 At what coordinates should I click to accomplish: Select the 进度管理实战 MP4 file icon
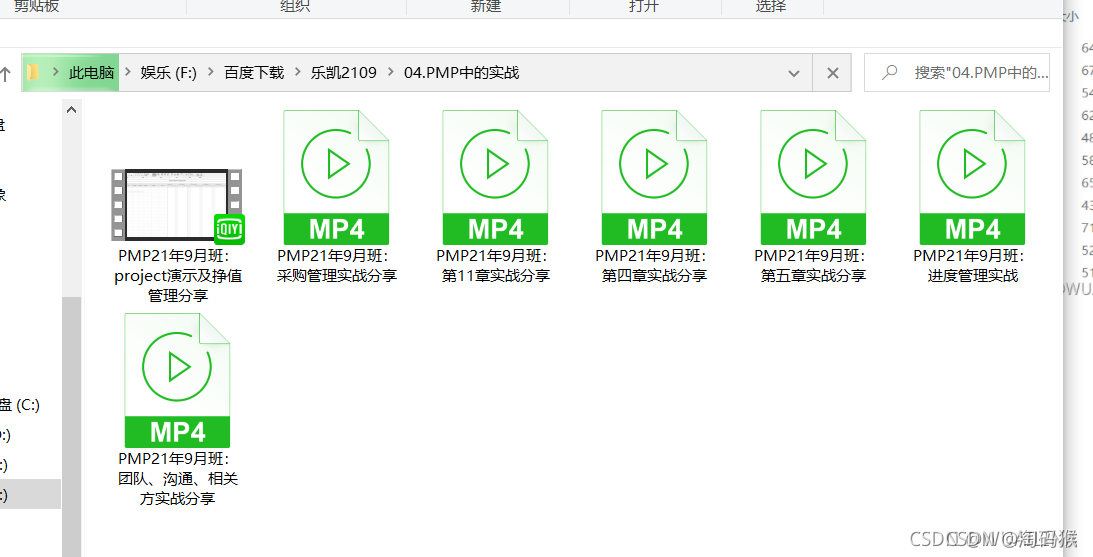tap(972, 177)
